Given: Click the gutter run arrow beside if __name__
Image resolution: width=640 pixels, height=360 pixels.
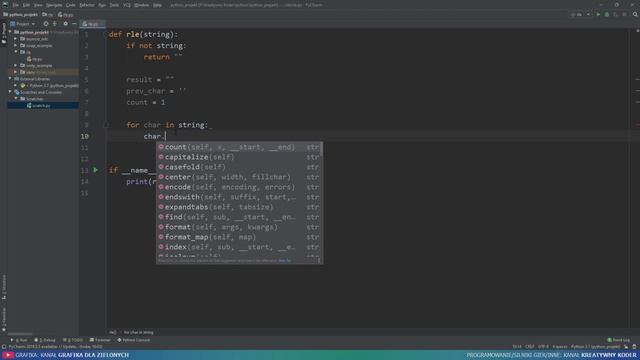Looking at the screenshot, I should [96, 170].
